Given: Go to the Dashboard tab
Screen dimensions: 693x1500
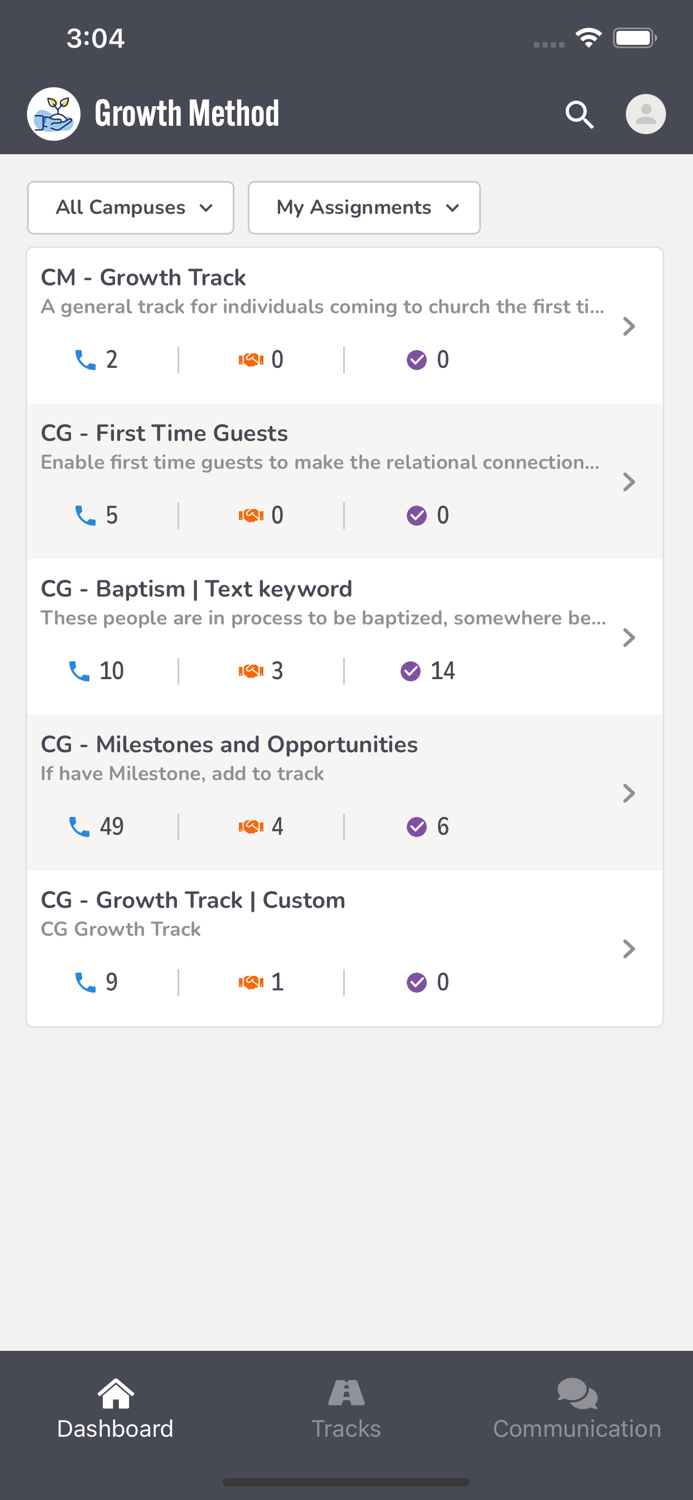Looking at the screenshot, I should click(x=115, y=1408).
